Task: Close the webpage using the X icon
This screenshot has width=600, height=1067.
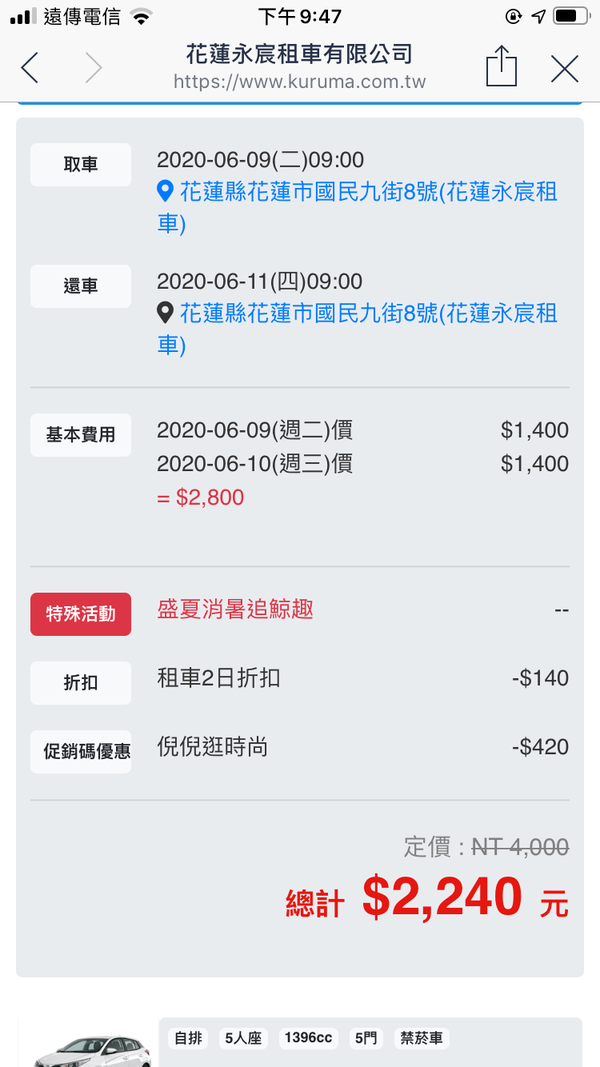Action: [x=563, y=68]
